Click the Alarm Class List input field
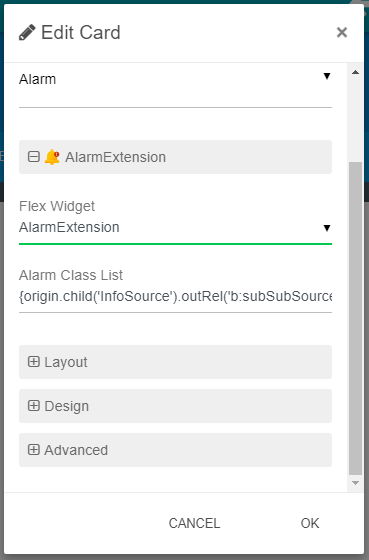The image size is (369, 560). click(x=175, y=296)
